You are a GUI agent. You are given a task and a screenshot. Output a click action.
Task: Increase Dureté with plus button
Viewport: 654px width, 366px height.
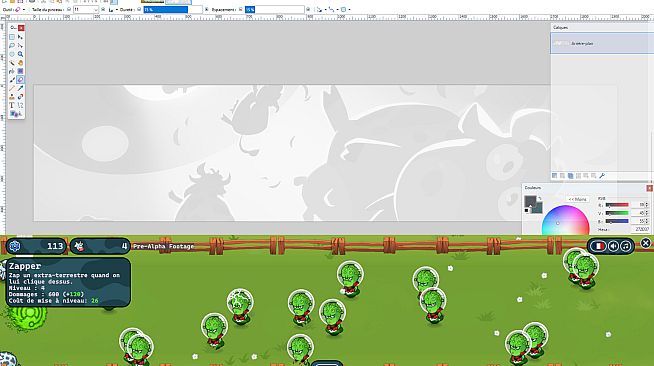click(206, 9)
